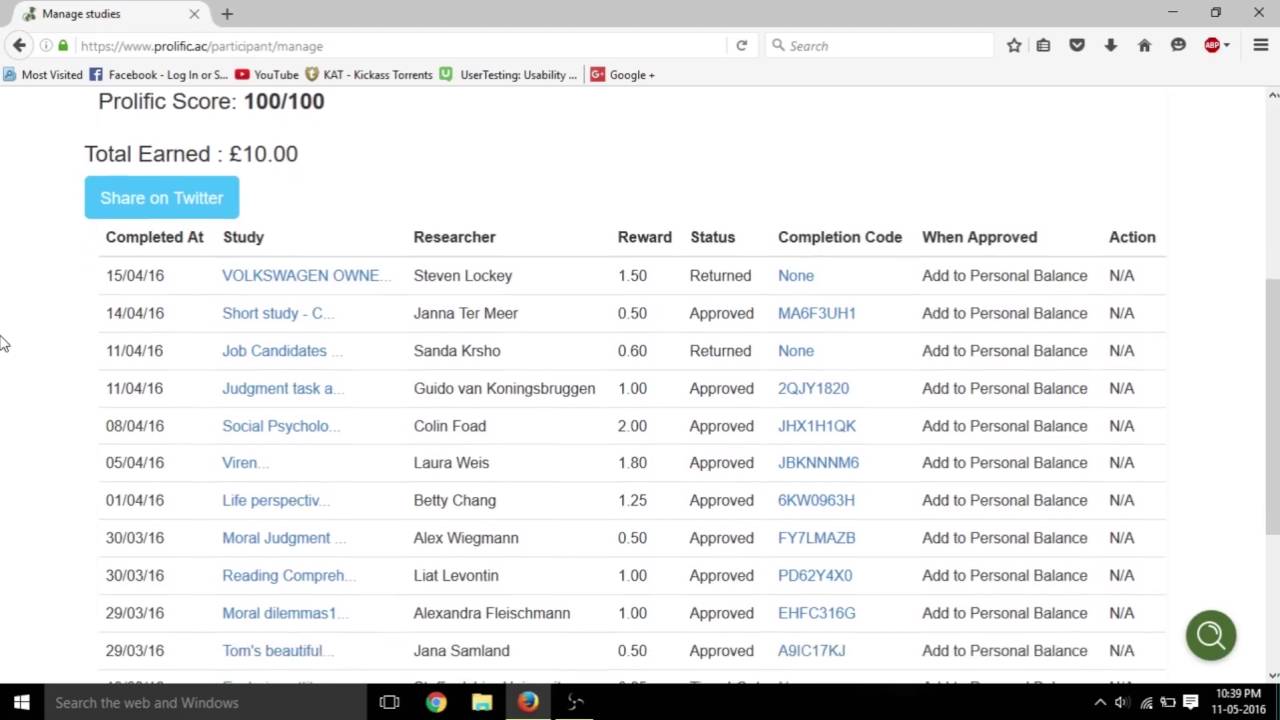Go to Firefox home page icon

point(1144,45)
